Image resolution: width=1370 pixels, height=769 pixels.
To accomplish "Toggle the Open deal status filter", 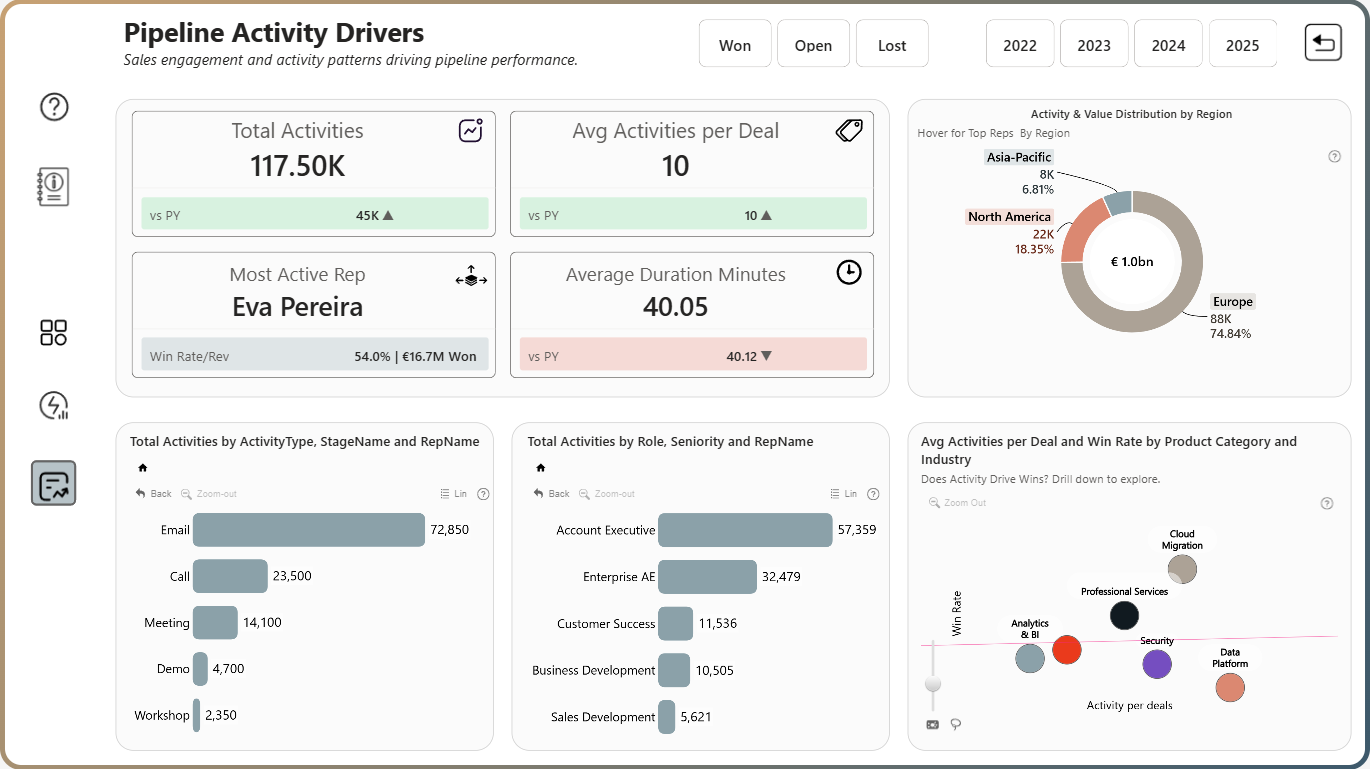I will point(813,44).
